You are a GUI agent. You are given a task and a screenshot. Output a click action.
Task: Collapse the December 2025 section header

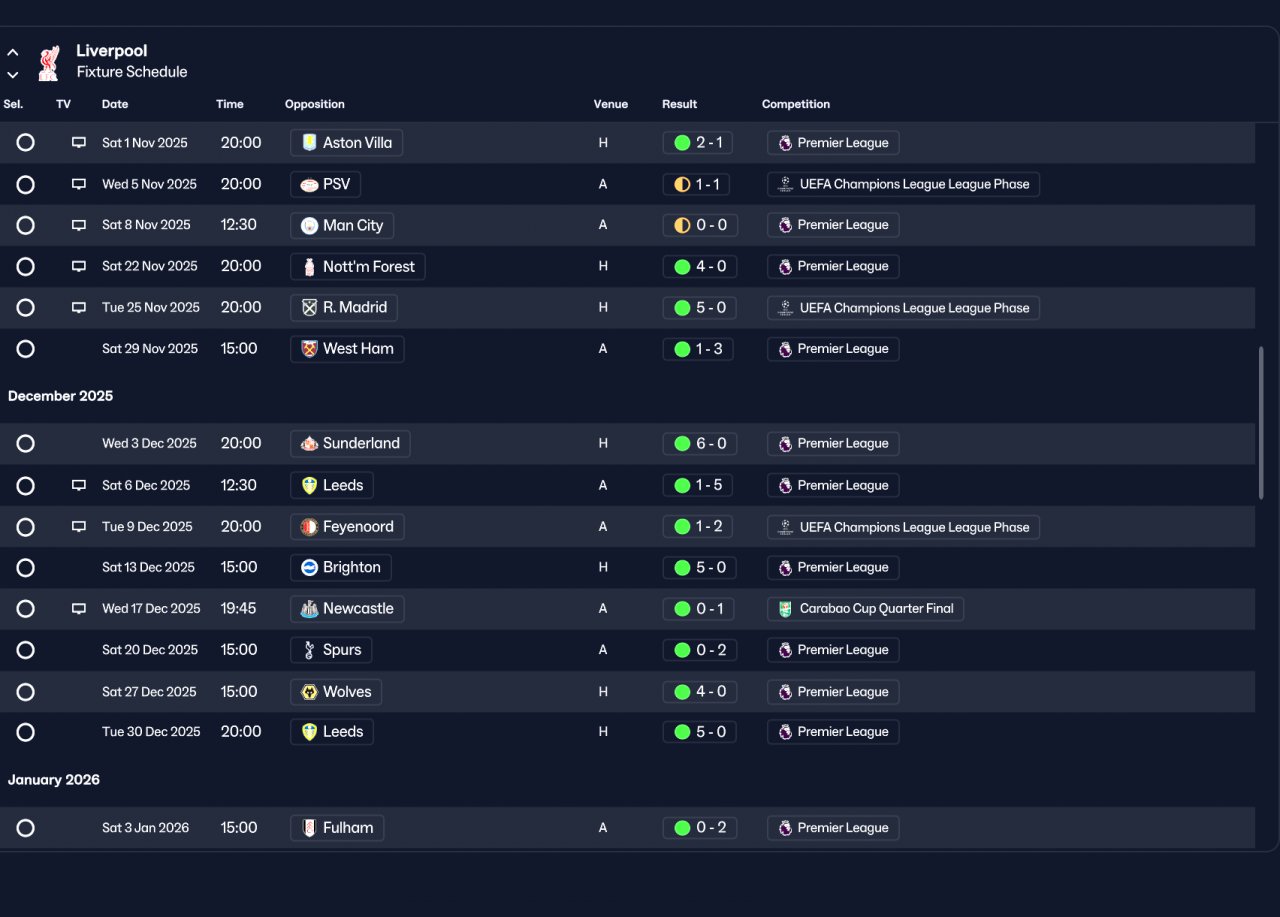[x=60, y=396]
